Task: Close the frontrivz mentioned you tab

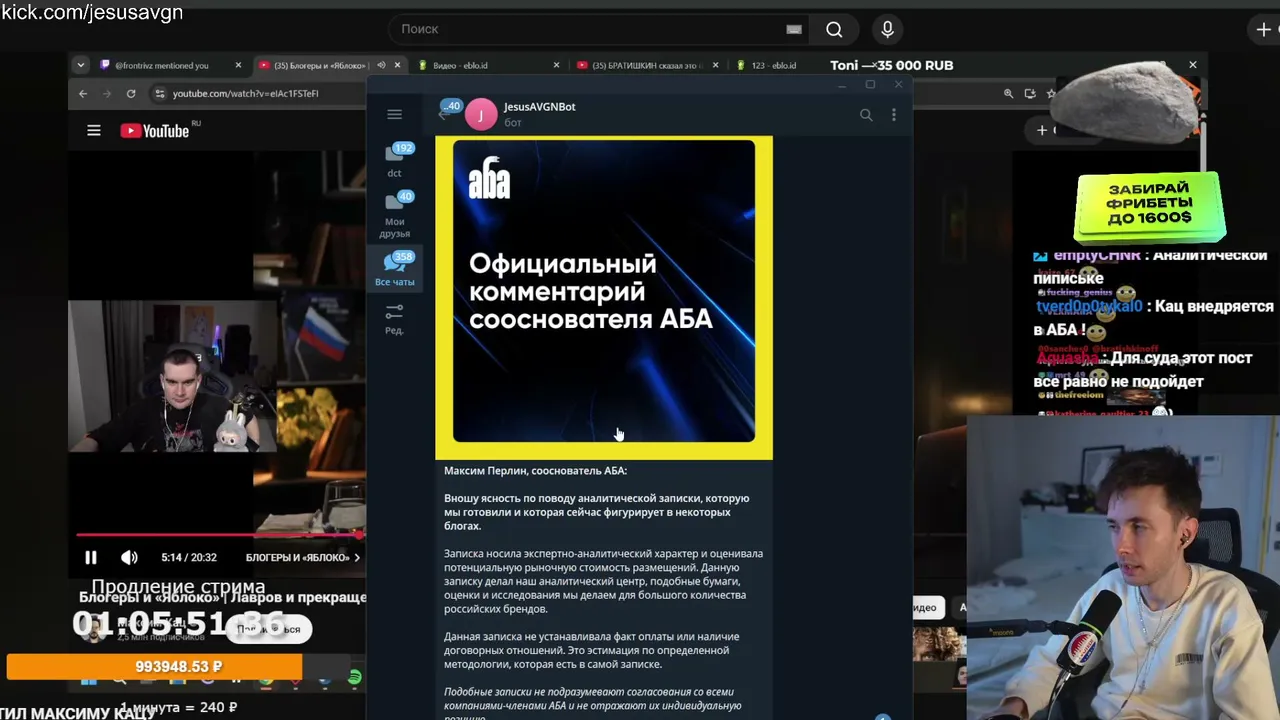Action: (x=238, y=66)
